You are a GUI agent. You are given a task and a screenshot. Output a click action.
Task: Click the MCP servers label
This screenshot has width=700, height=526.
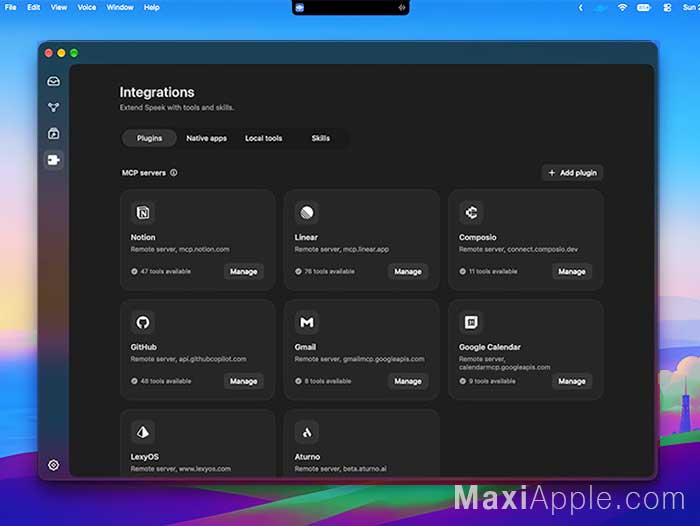tap(144, 173)
